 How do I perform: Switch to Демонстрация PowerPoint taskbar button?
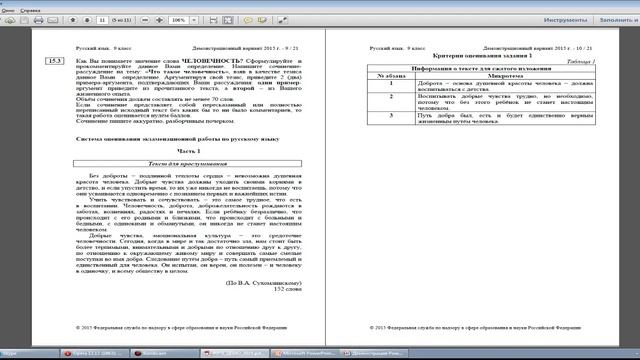tap(375, 353)
